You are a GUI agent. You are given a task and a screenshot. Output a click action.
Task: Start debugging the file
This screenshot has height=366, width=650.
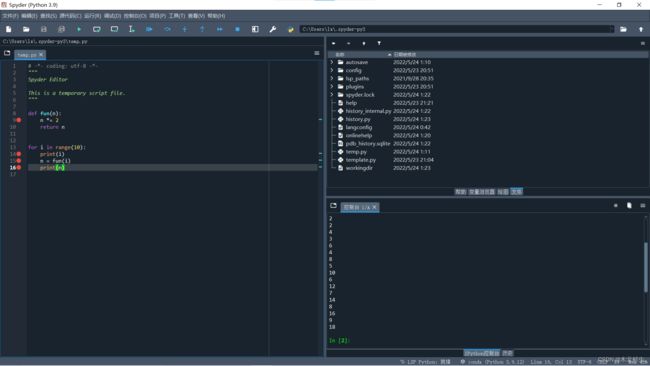pyautogui.click(x=149, y=29)
